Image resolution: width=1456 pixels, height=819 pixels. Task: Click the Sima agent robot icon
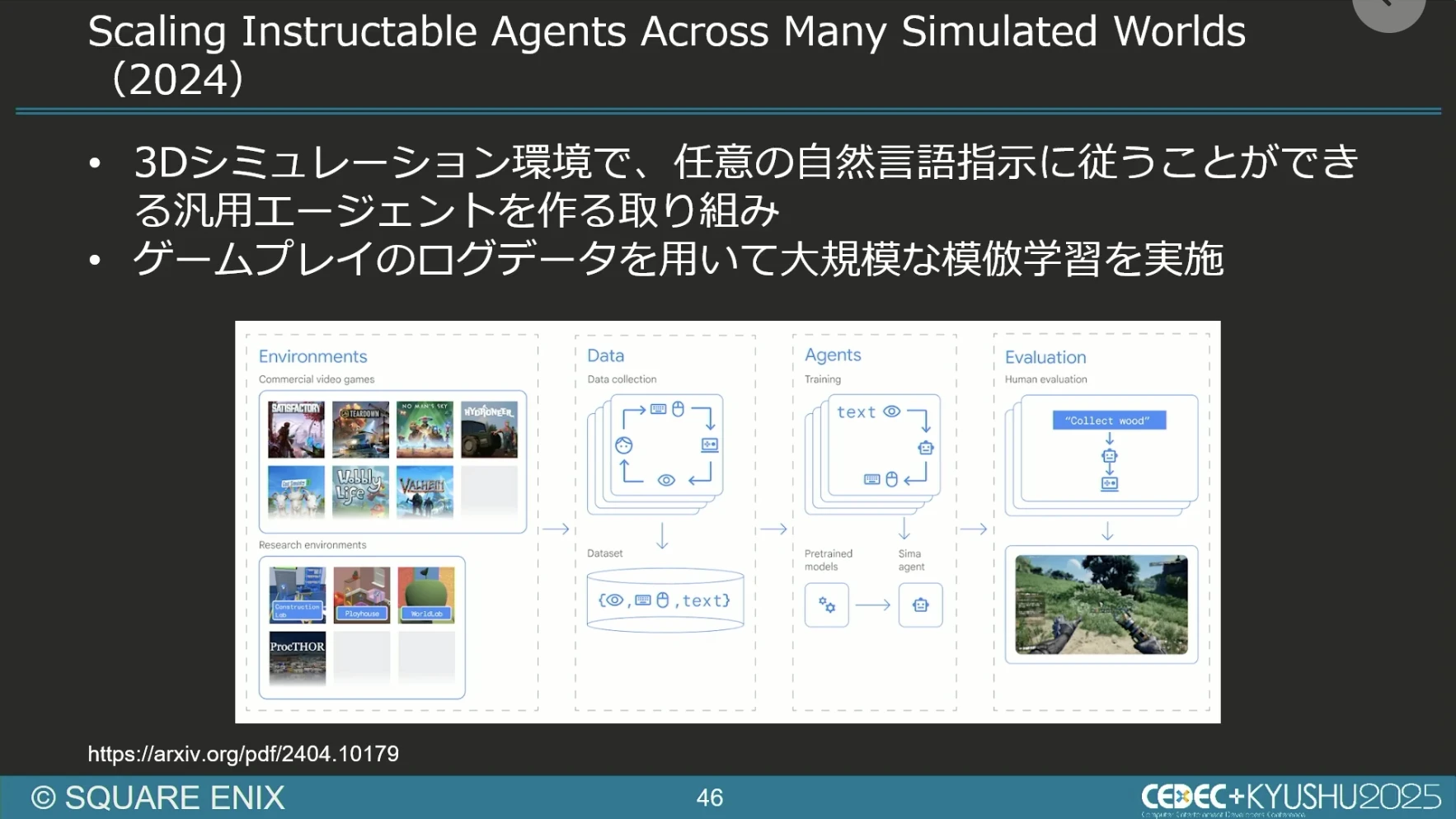[x=920, y=605]
